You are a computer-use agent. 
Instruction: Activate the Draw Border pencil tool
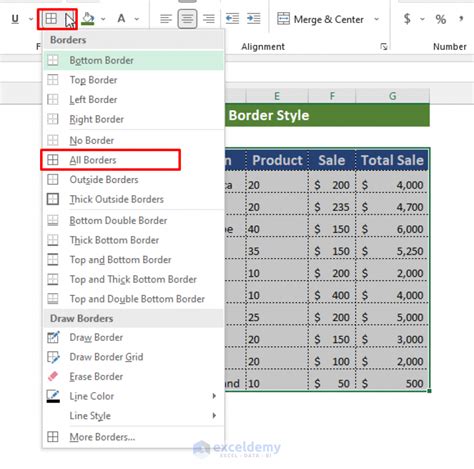click(134, 337)
